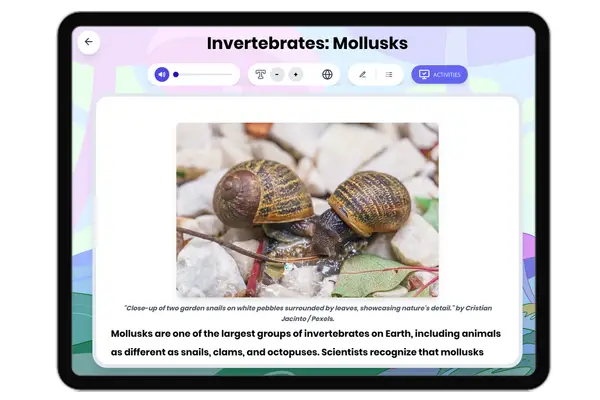Click the photo caption by Cristian Jacinto
This screenshot has height=400, width=600.
308,313
